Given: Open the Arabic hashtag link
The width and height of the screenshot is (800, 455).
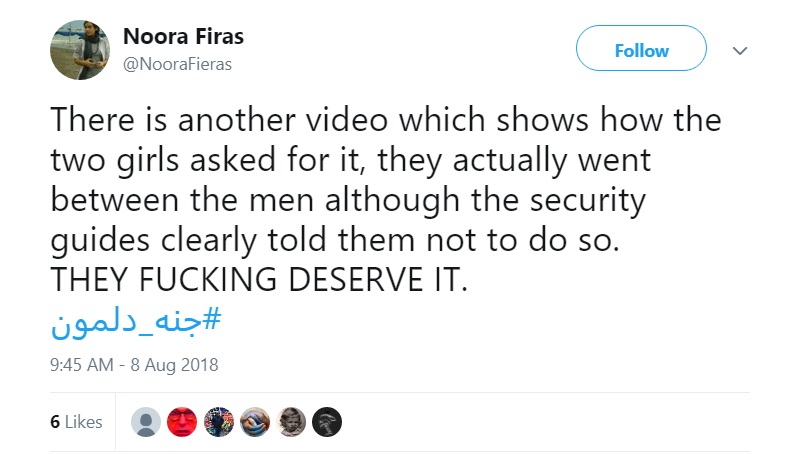Looking at the screenshot, I should (136, 324).
